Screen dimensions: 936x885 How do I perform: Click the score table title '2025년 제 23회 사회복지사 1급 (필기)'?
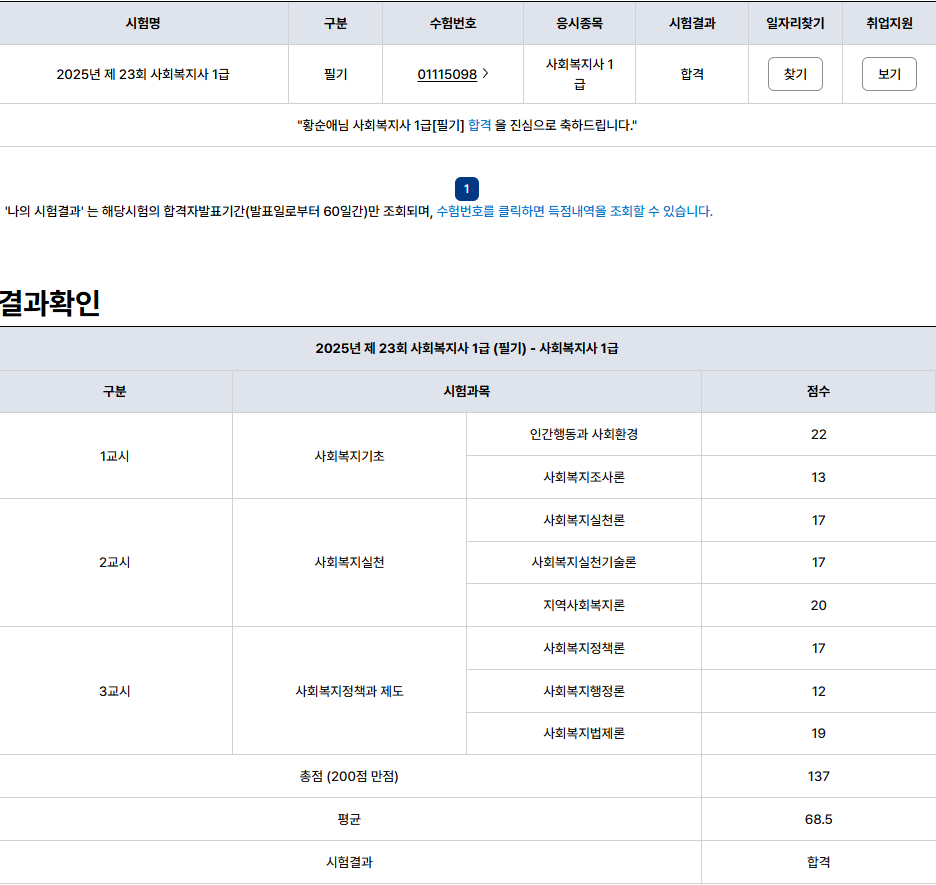[x=467, y=349]
